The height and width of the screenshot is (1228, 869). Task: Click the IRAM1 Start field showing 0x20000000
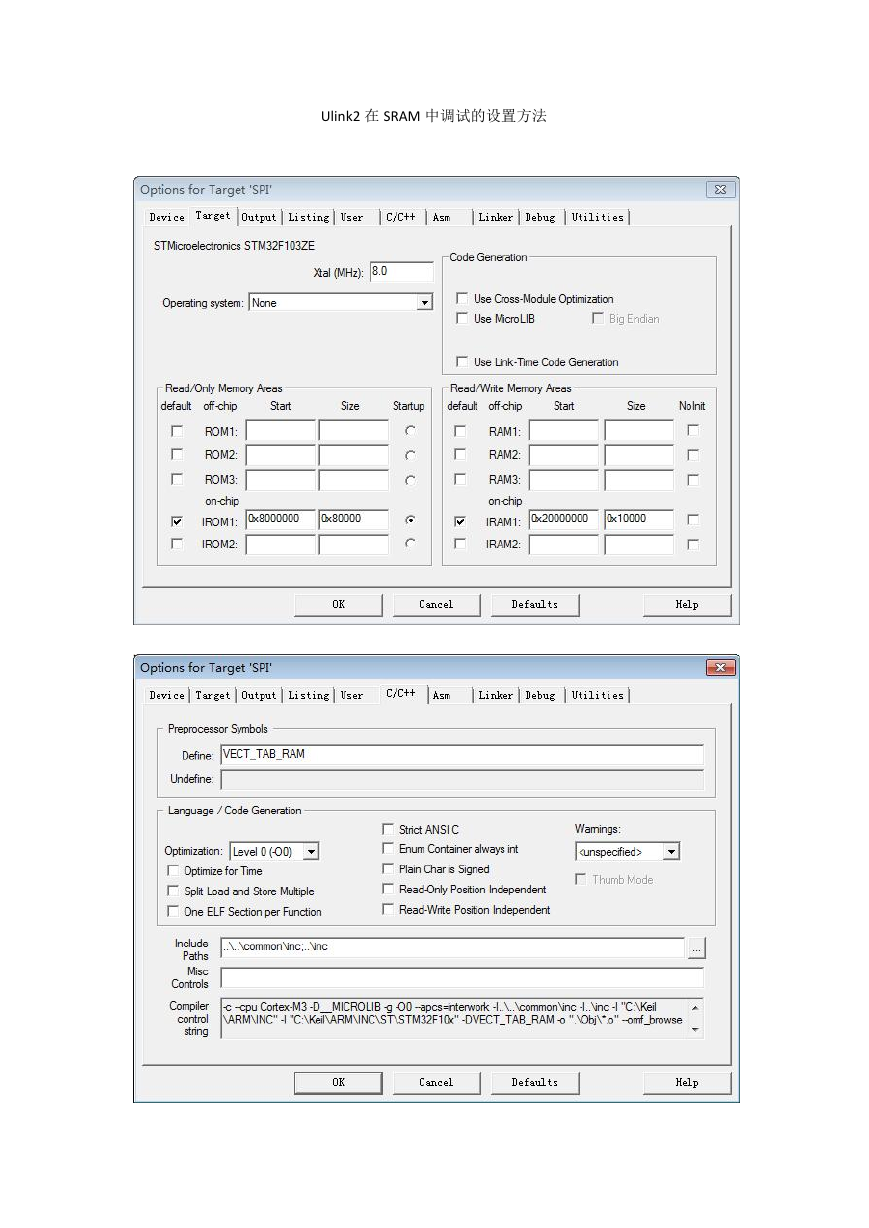coord(564,520)
